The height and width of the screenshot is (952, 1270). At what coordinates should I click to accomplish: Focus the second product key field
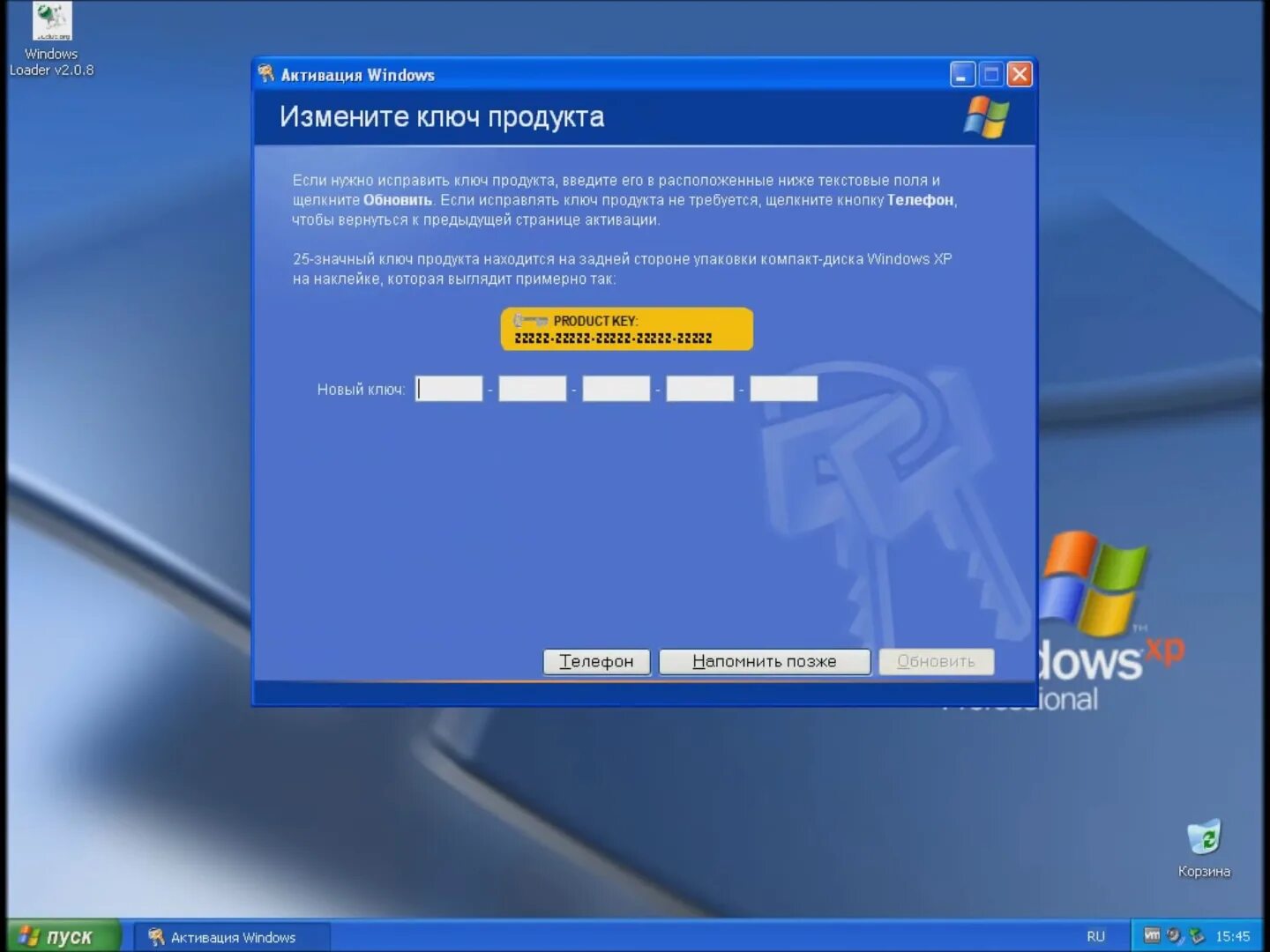[x=533, y=389]
